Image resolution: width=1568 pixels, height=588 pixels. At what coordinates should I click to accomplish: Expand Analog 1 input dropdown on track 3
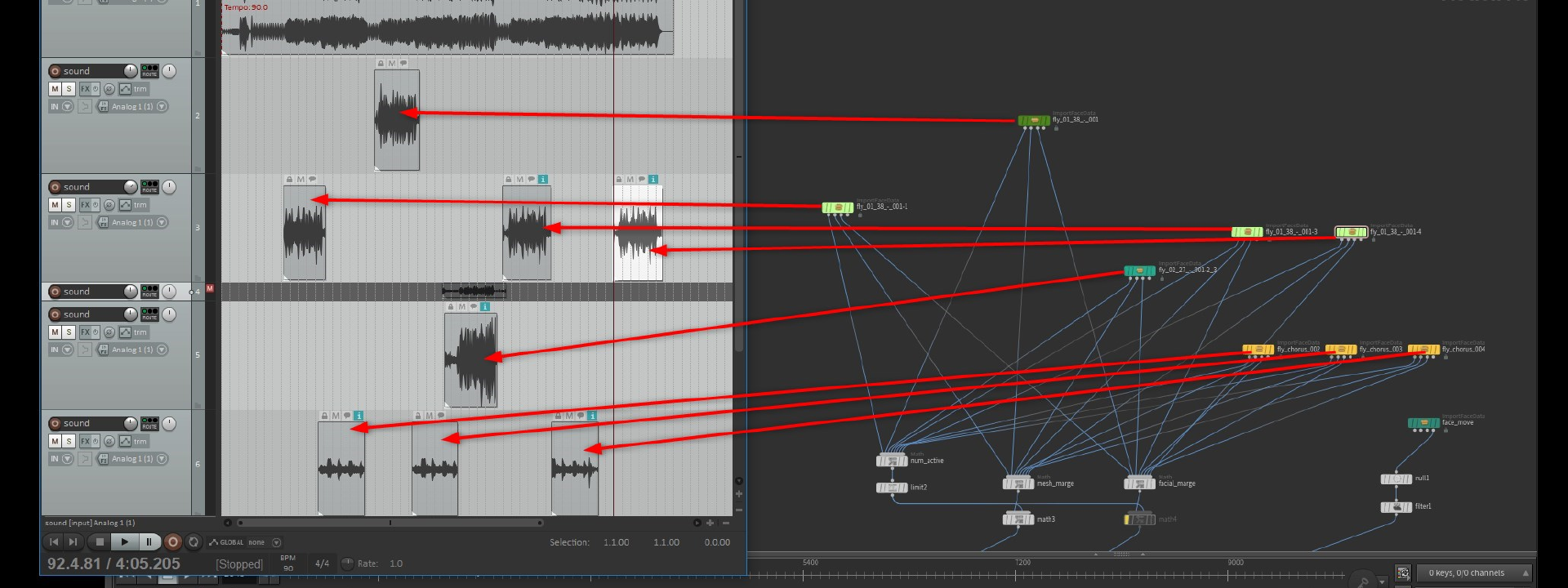click(x=162, y=222)
